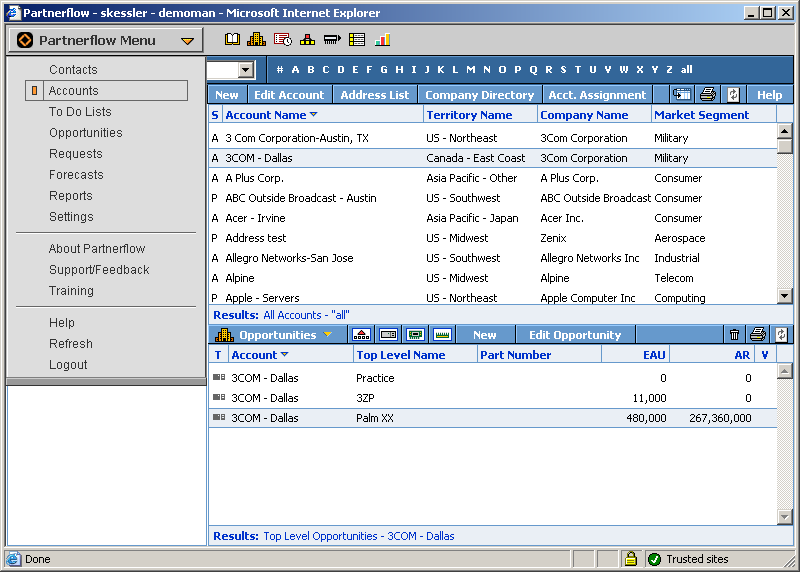Click Logout in side menu
The image size is (800, 572).
click(x=68, y=364)
